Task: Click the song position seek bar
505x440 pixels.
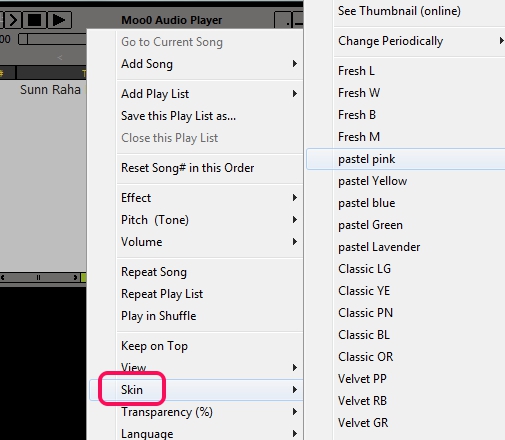Action: (52, 39)
